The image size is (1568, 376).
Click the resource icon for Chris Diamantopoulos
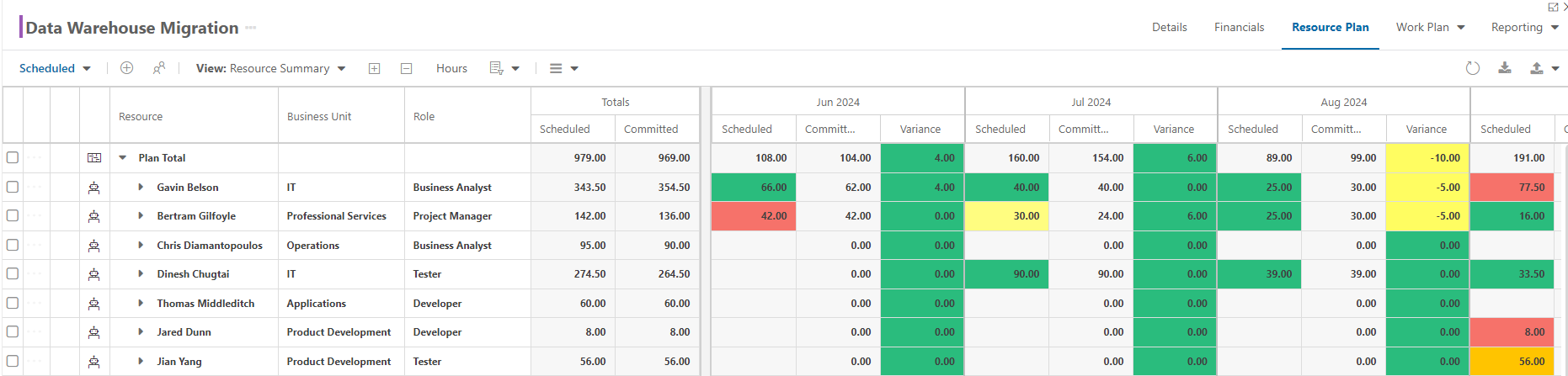(x=94, y=246)
